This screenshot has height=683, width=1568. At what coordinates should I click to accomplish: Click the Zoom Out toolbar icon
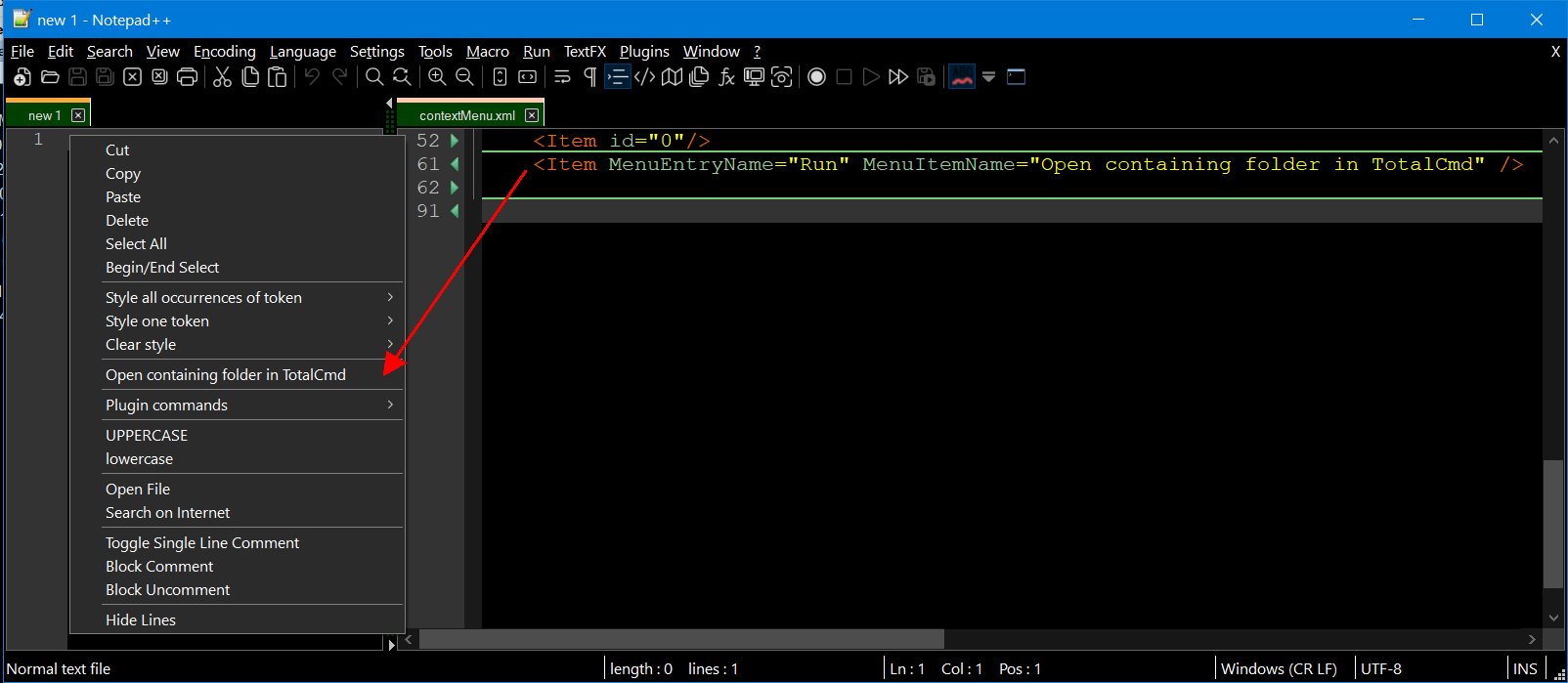coord(464,77)
